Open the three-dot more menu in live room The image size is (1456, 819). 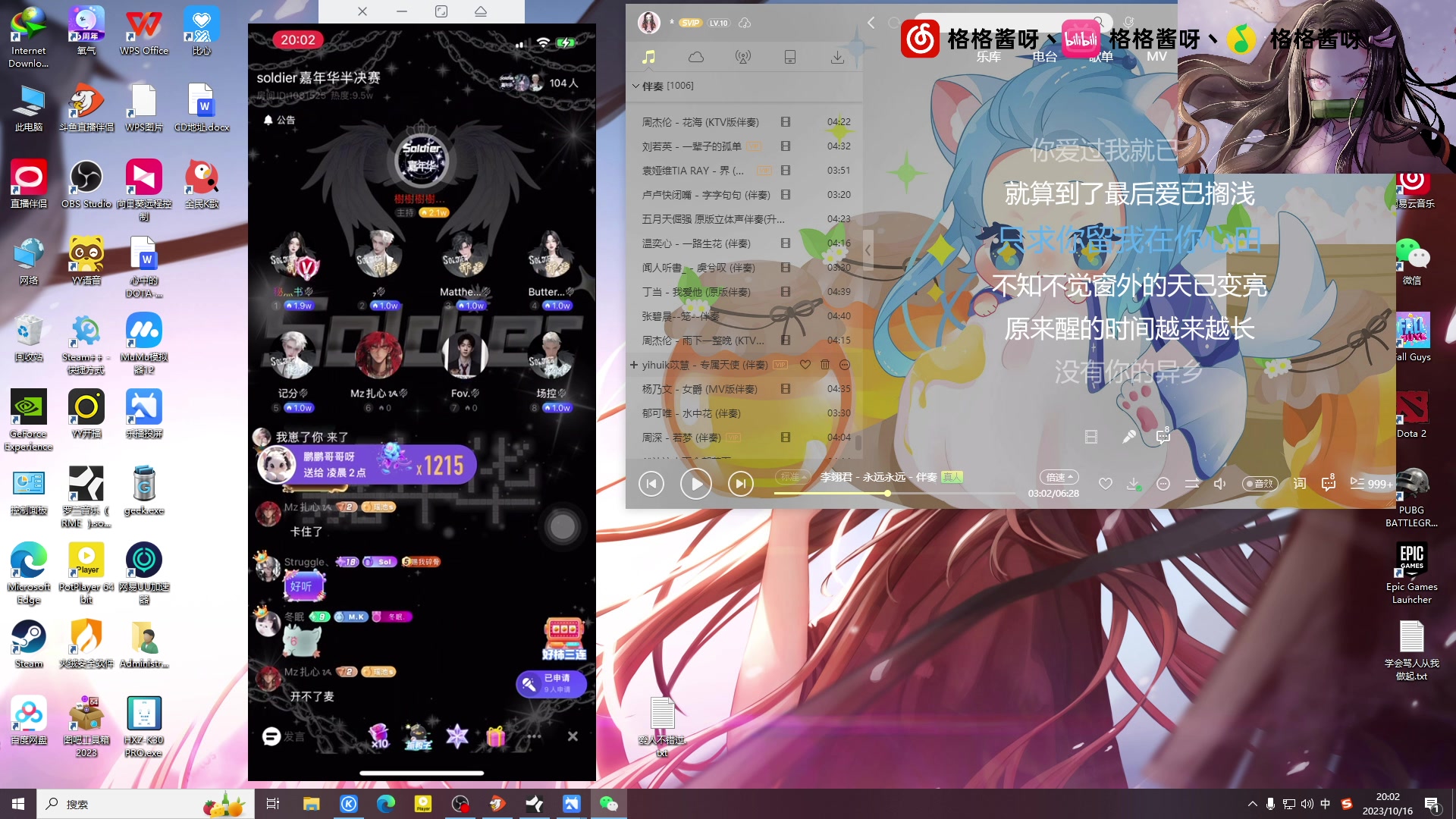click(x=534, y=736)
